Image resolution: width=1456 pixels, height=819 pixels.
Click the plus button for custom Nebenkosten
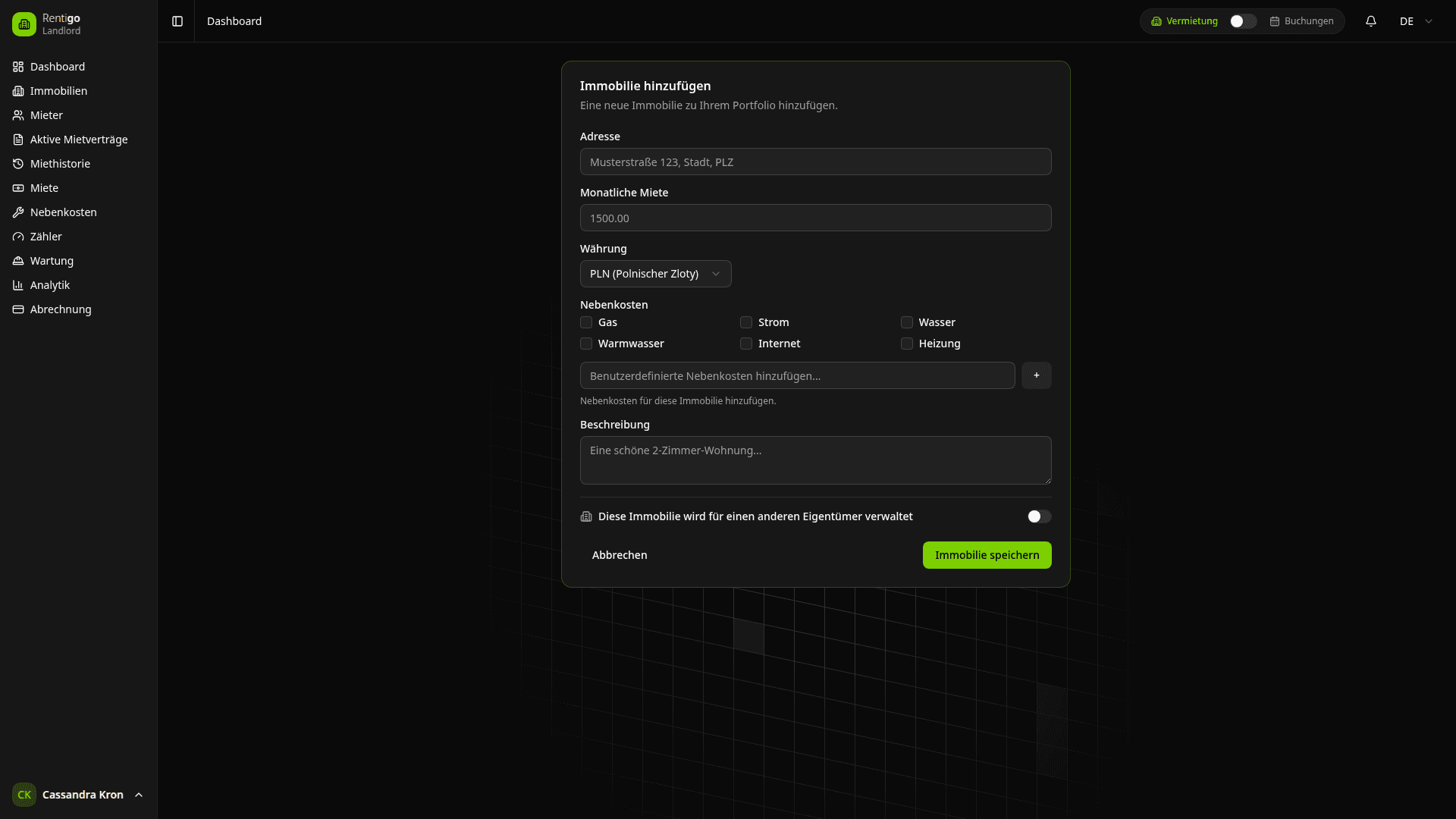(x=1036, y=375)
